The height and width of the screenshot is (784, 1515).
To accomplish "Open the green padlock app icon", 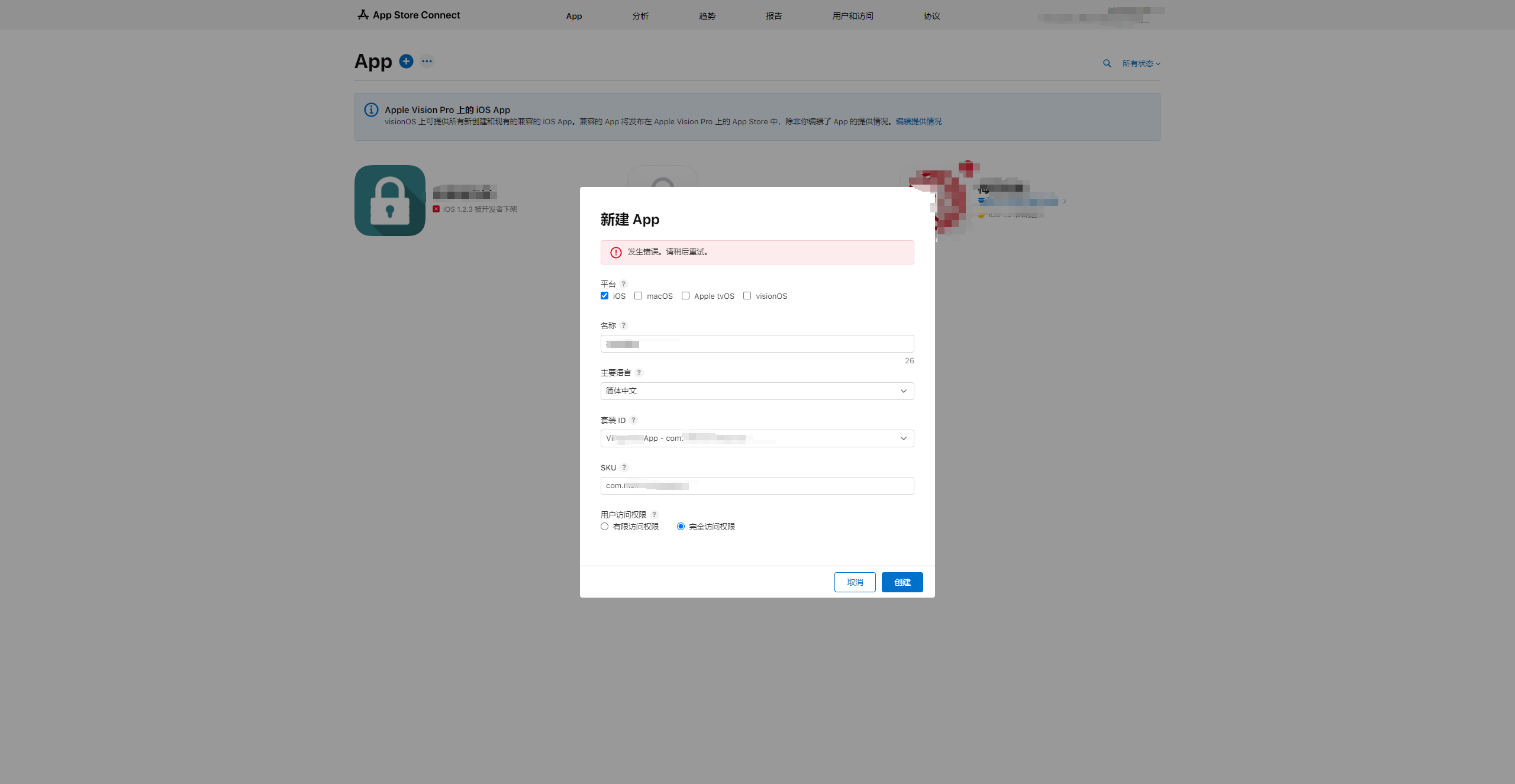I will click(390, 201).
